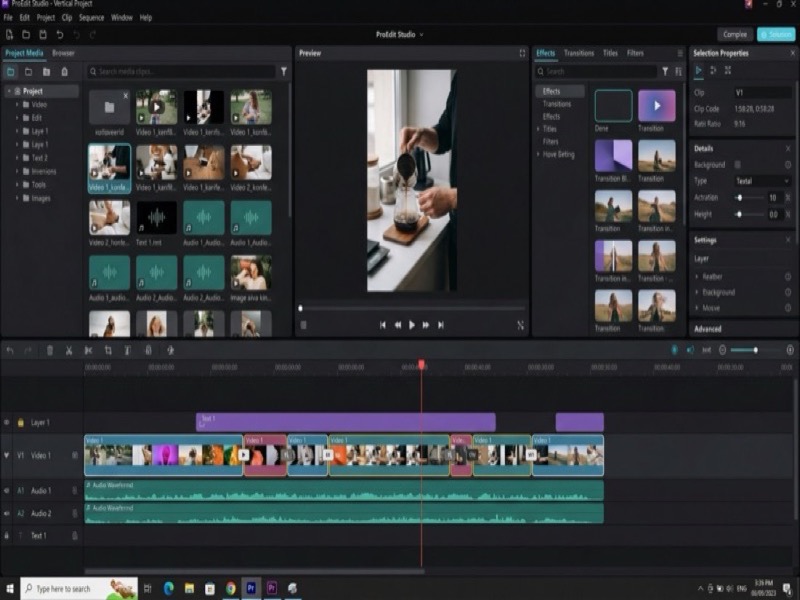Toggle visibility eye of the Layer 1 track
The height and width of the screenshot is (600, 800).
8,423
